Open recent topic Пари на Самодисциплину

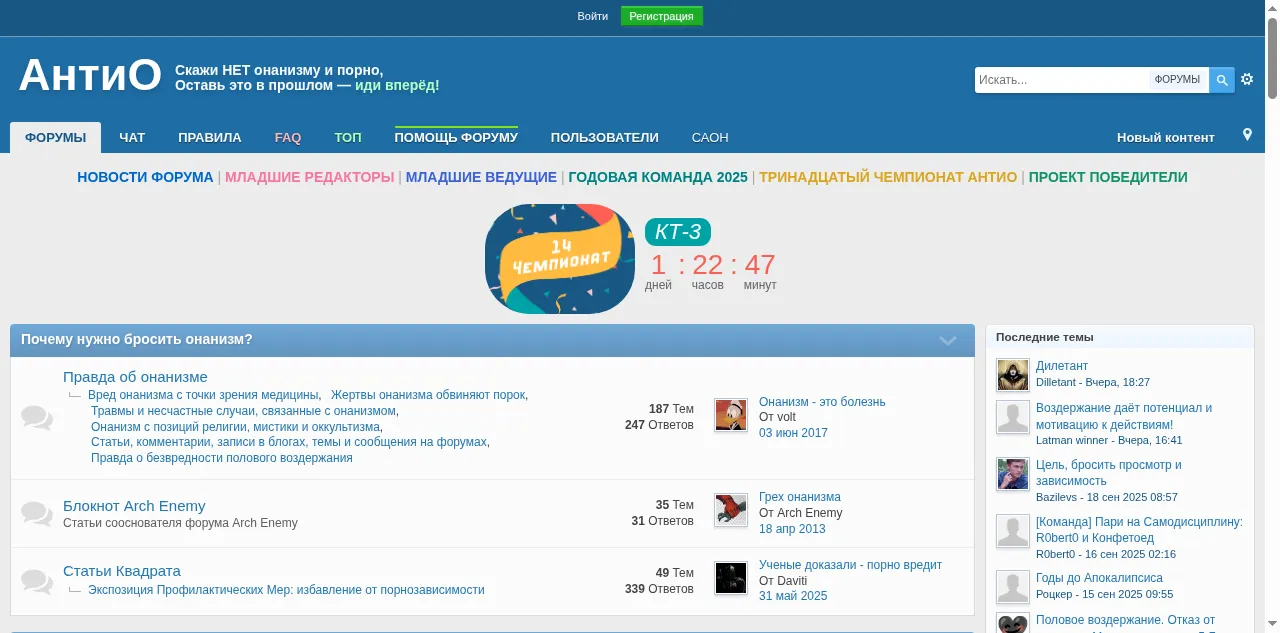coord(1139,530)
